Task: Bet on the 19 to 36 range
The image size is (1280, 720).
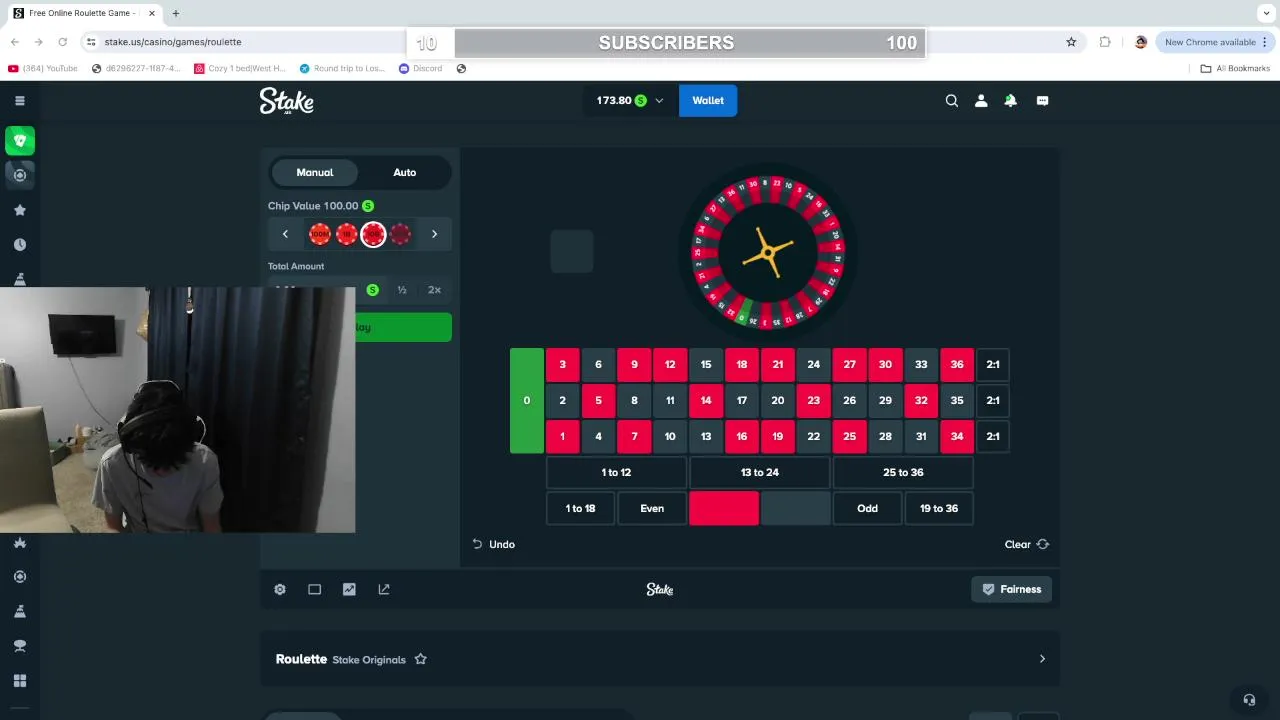Action: (939, 508)
